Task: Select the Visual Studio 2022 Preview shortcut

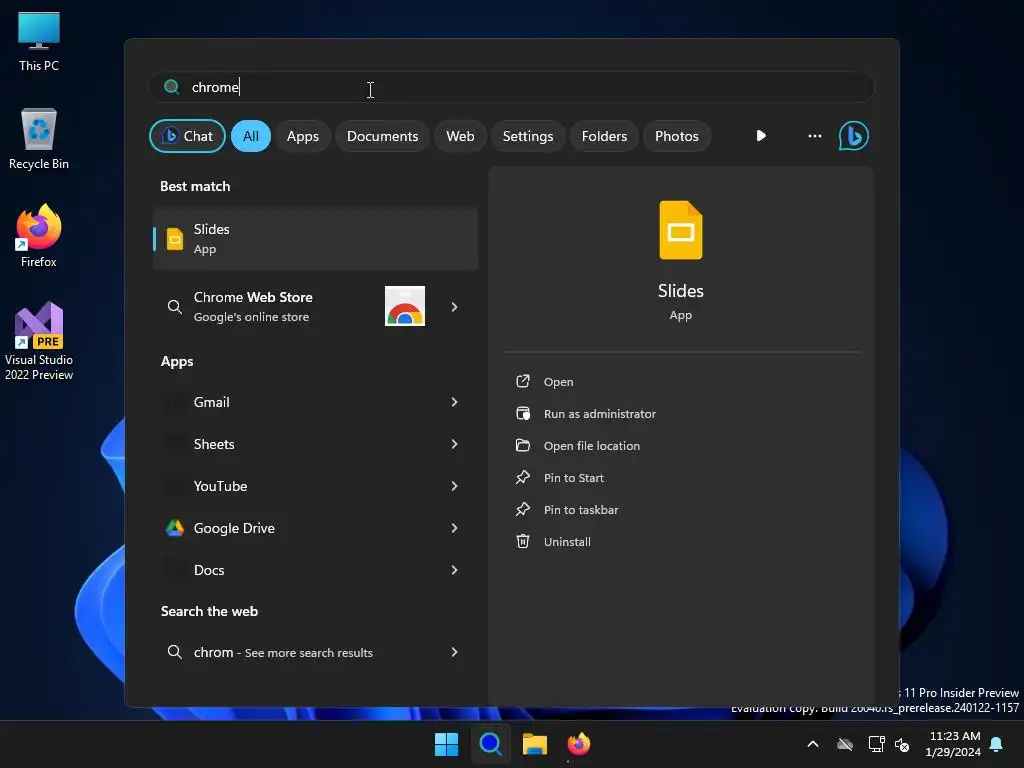Action: (39, 342)
